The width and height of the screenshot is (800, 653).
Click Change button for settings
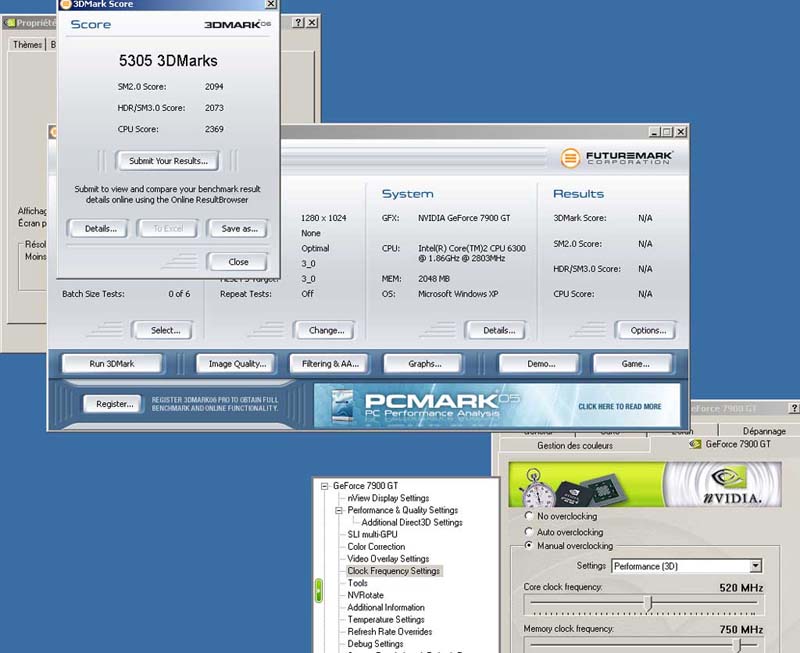[324, 330]
